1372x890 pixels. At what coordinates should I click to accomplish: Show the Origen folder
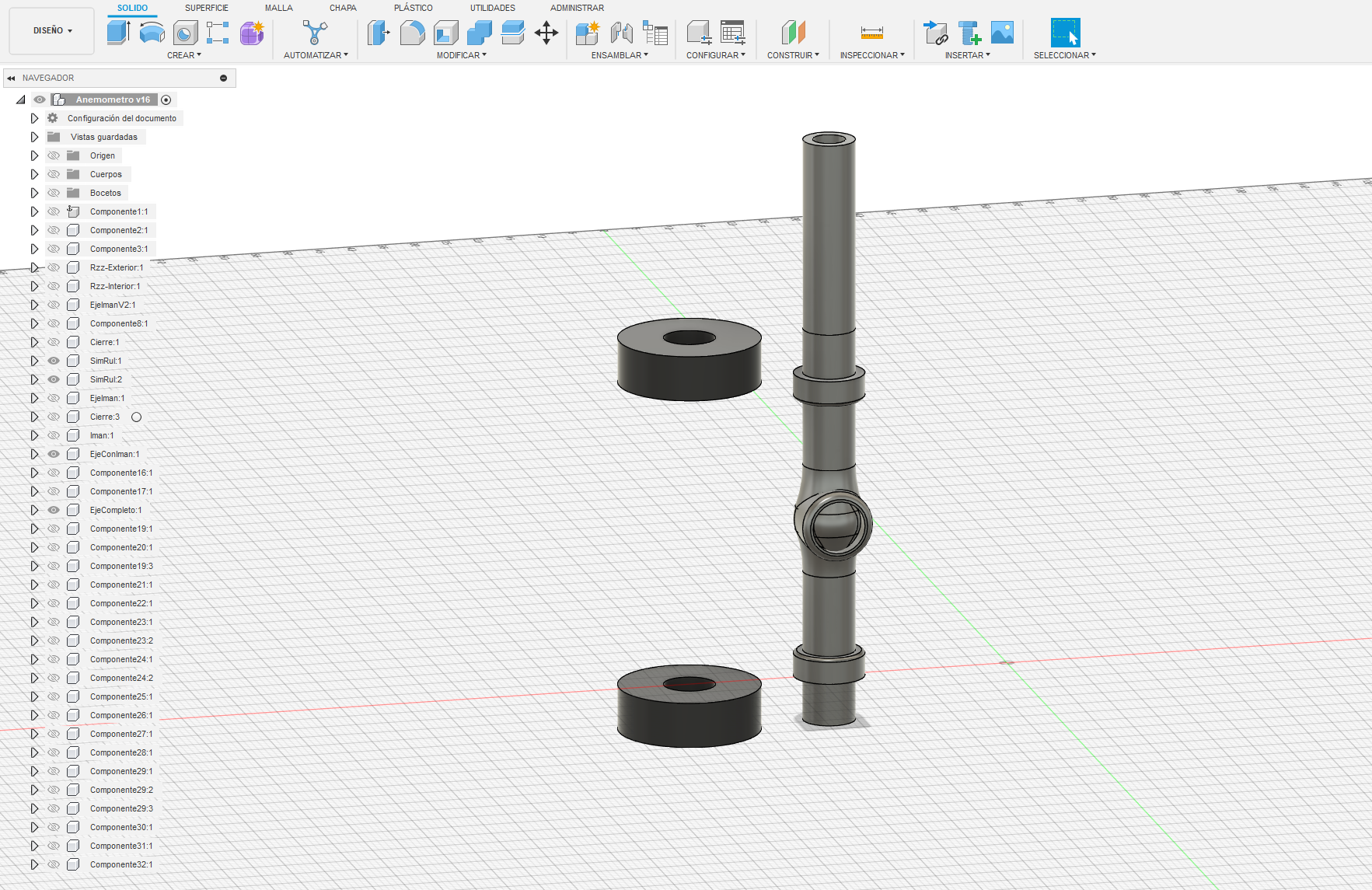[54, 155]
